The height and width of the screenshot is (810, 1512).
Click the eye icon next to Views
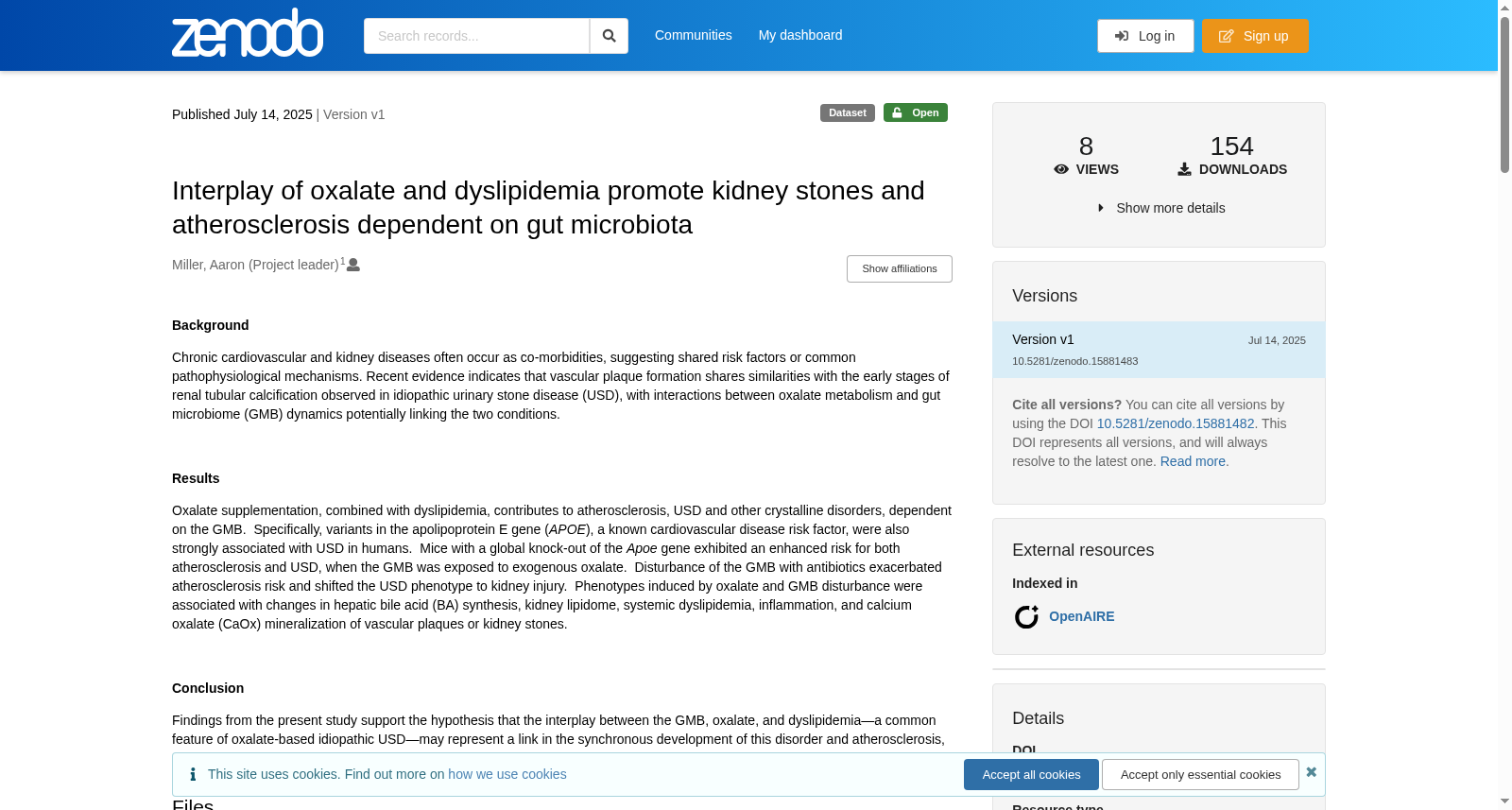coord(1061,169)
